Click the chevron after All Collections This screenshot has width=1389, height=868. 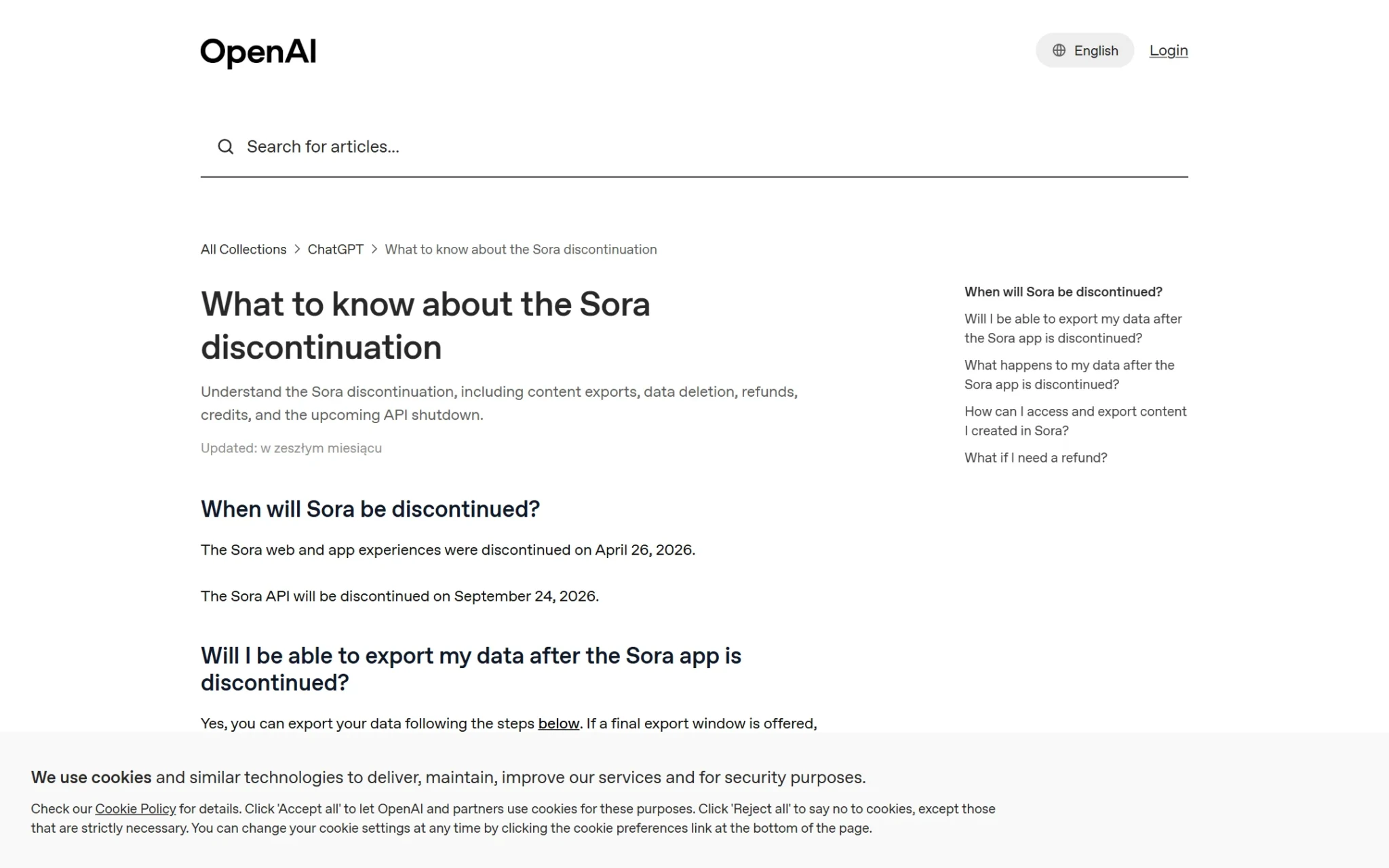coord(297,249)
